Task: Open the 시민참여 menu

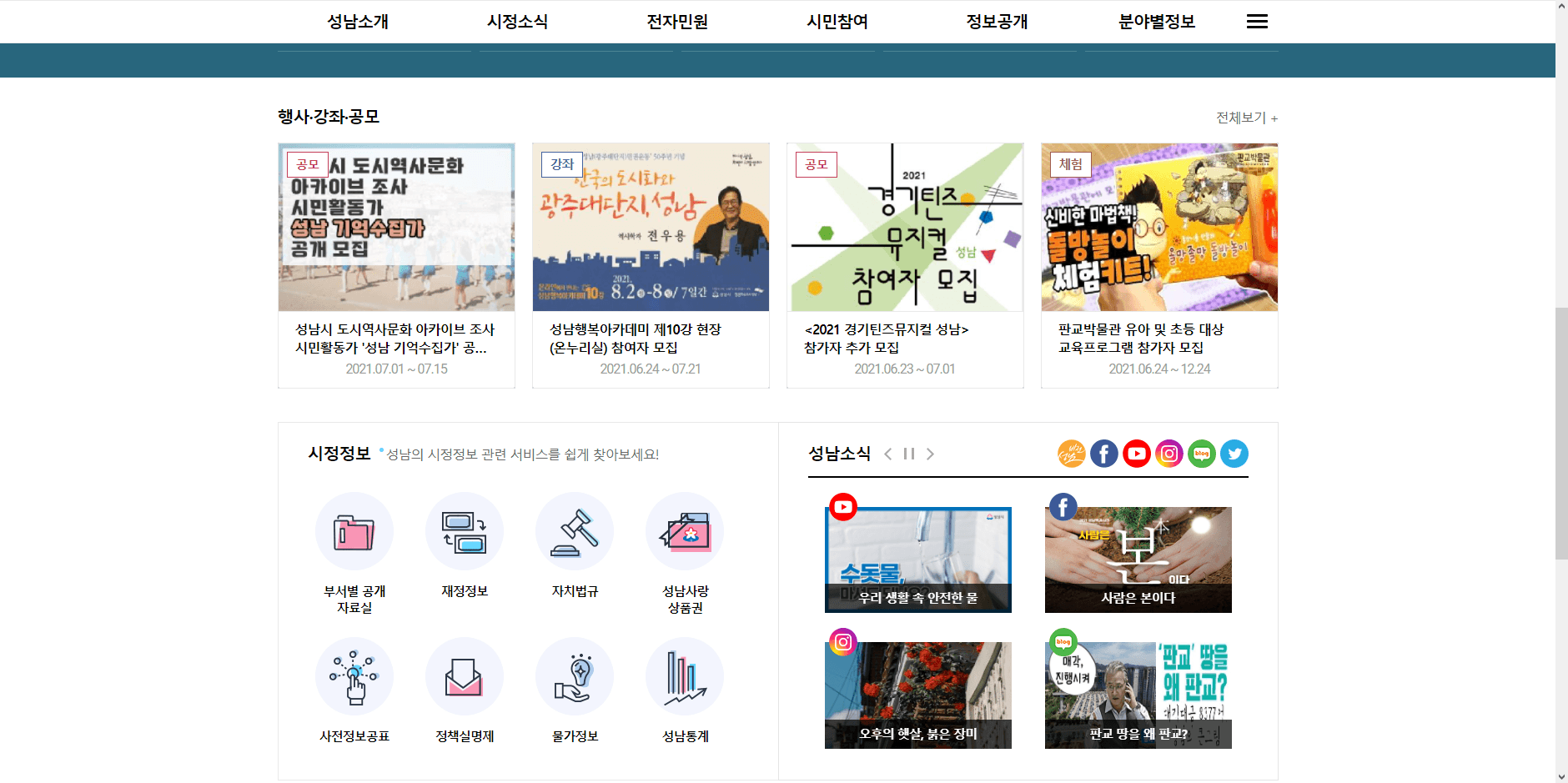Action: [837, 22]
